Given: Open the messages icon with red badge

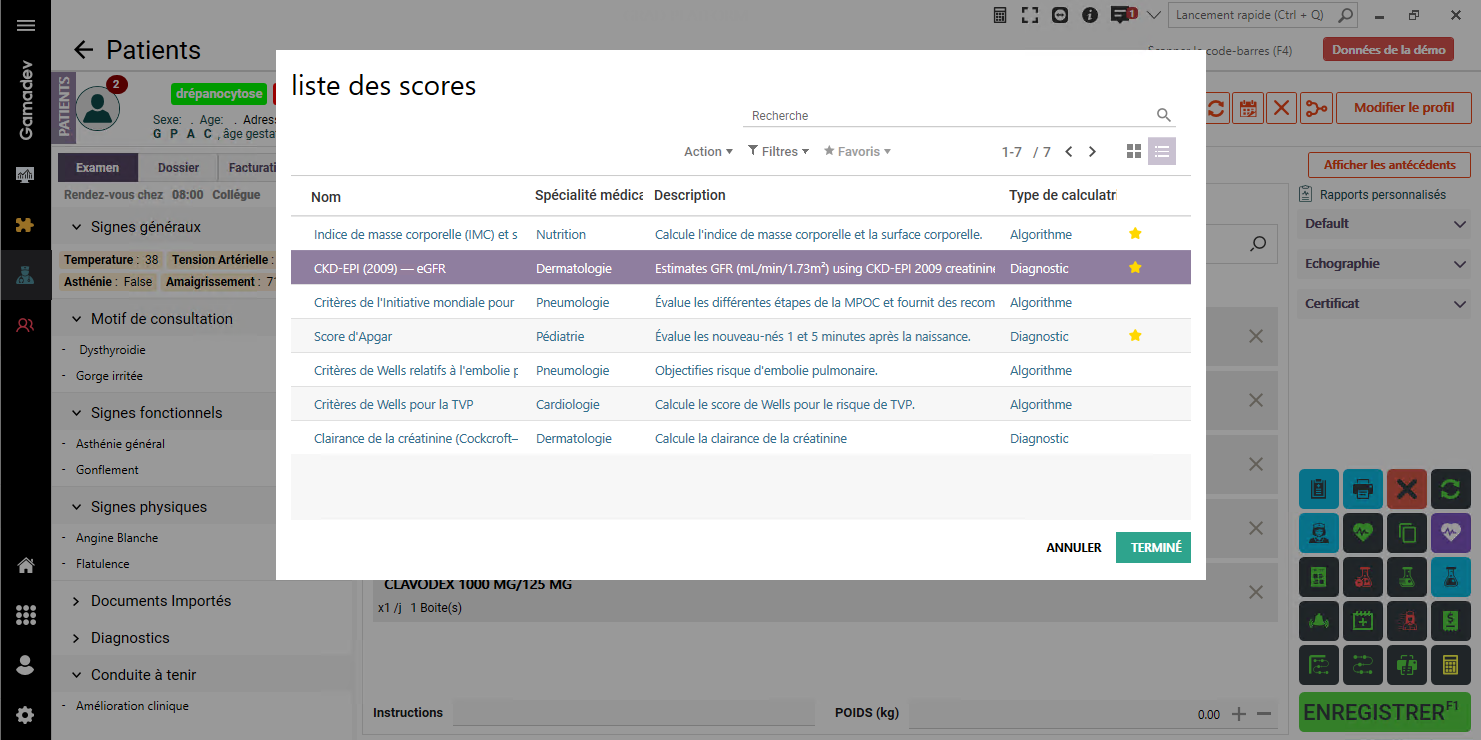Looking at the screenshot, I should [1122, 15].
